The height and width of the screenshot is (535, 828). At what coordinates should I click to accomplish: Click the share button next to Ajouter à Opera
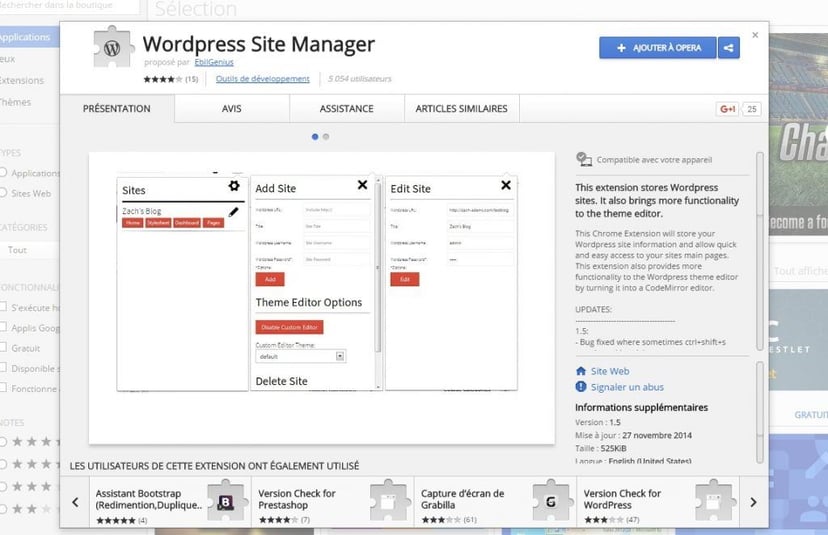(729, 48)
